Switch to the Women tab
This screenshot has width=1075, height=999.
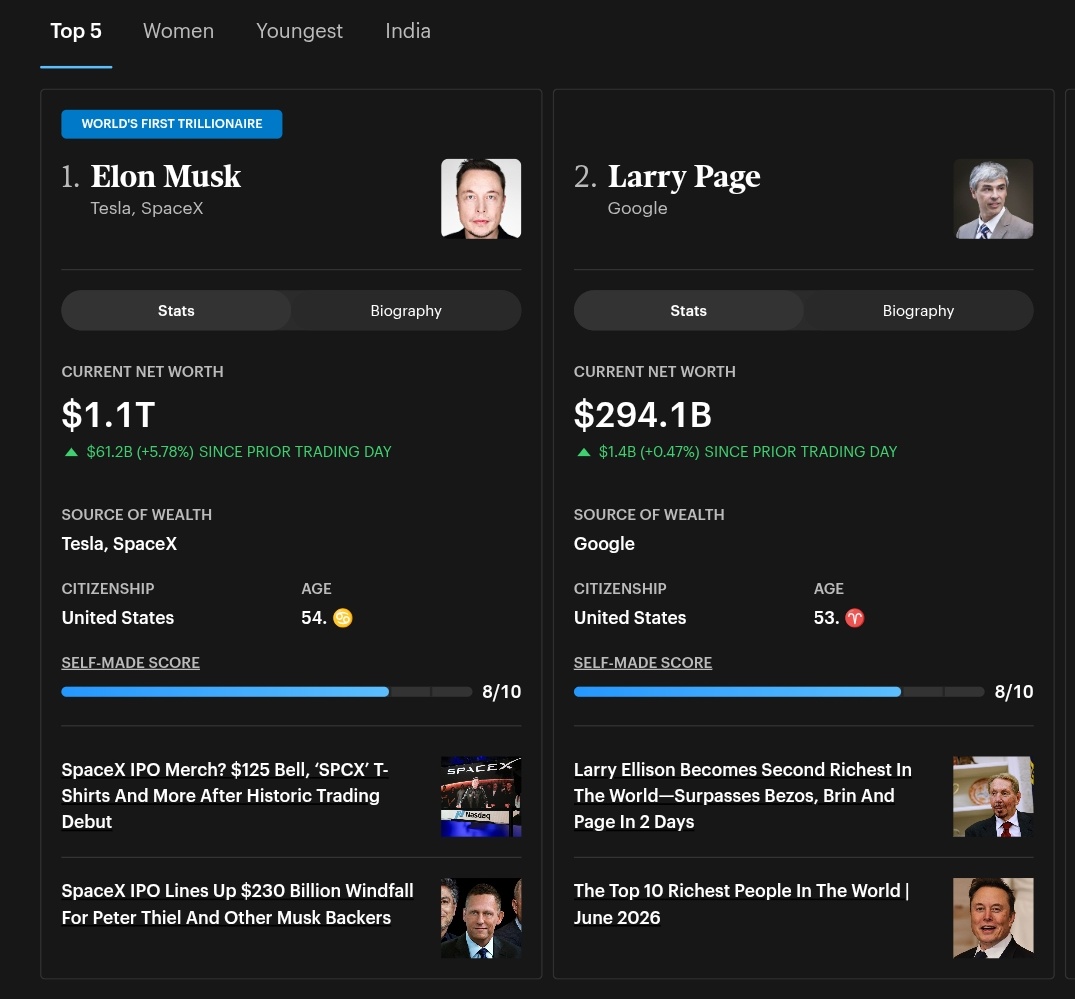coord(178,32)
